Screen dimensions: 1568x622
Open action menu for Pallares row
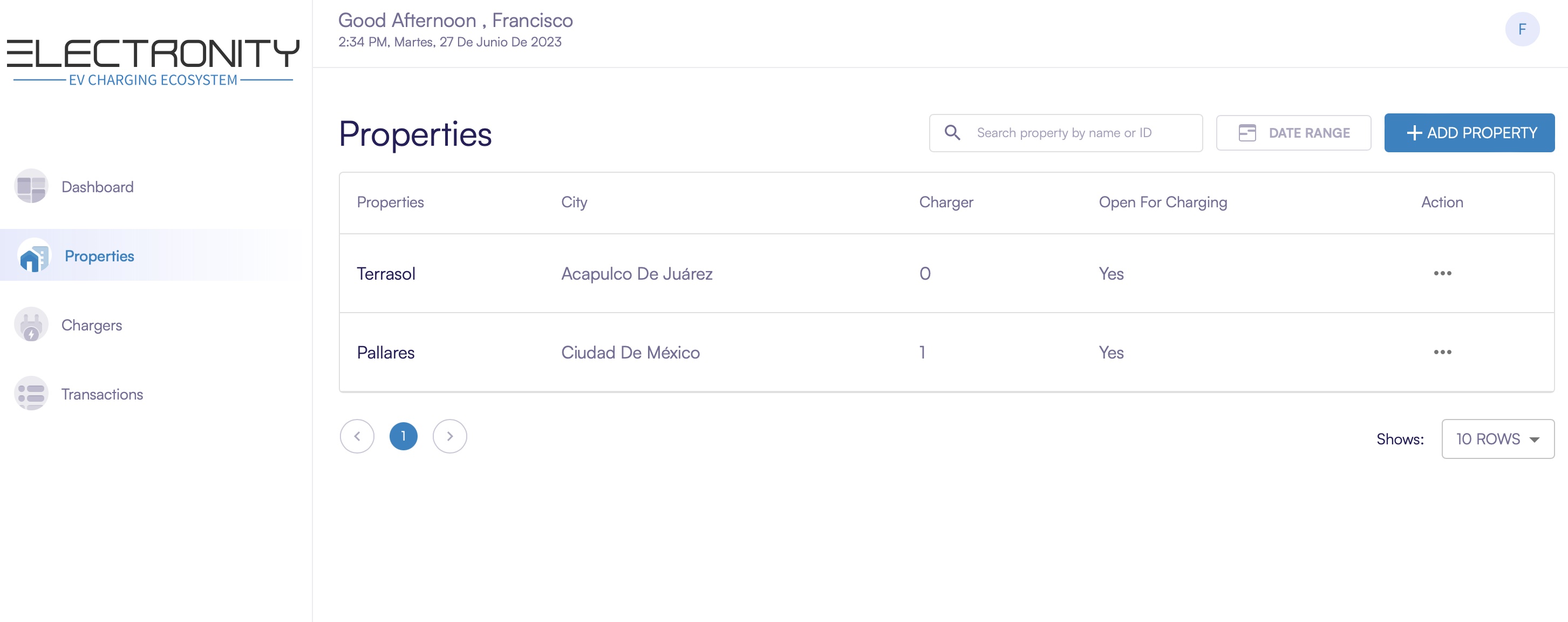1442,352
